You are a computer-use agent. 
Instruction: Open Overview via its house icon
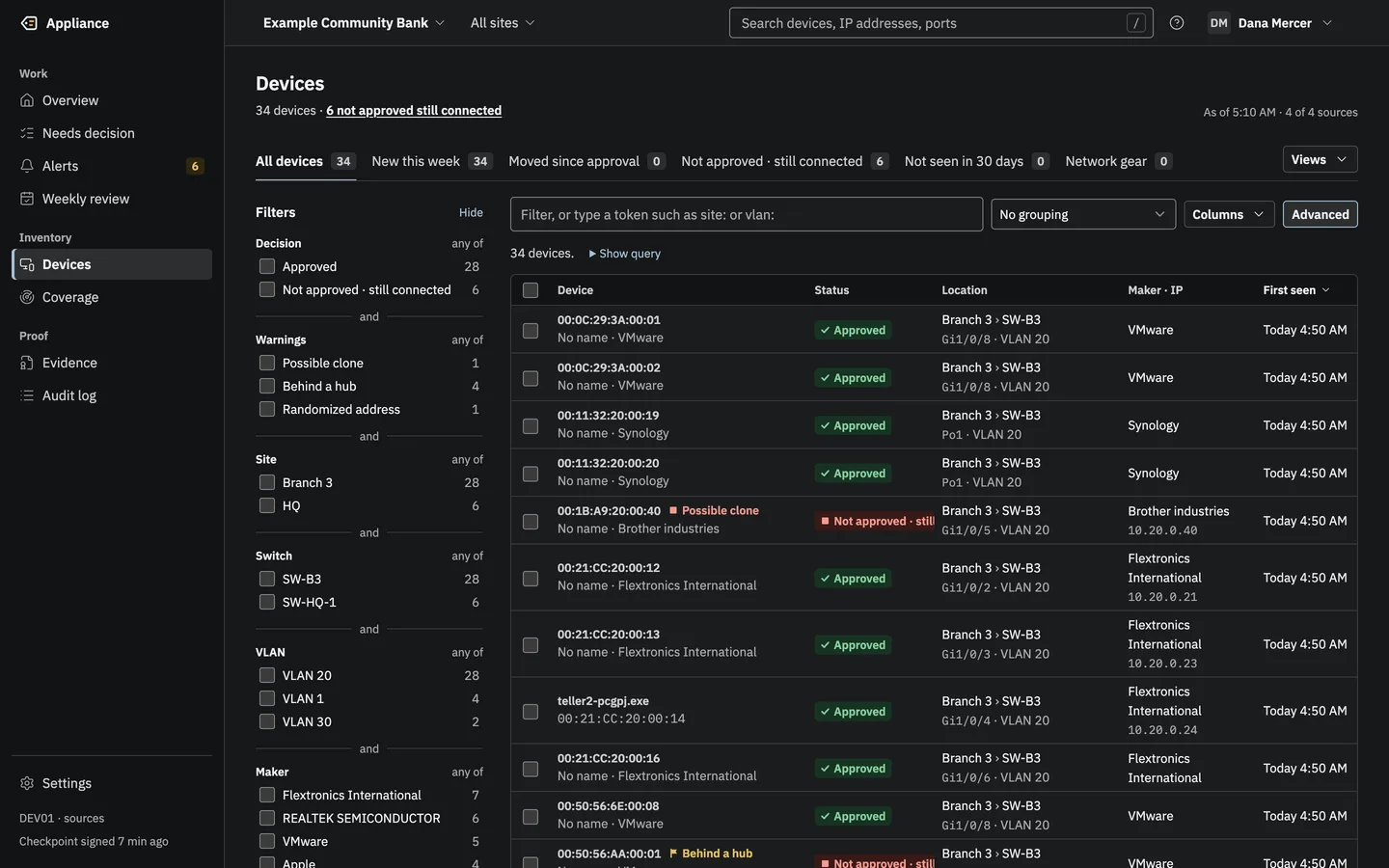27,100
